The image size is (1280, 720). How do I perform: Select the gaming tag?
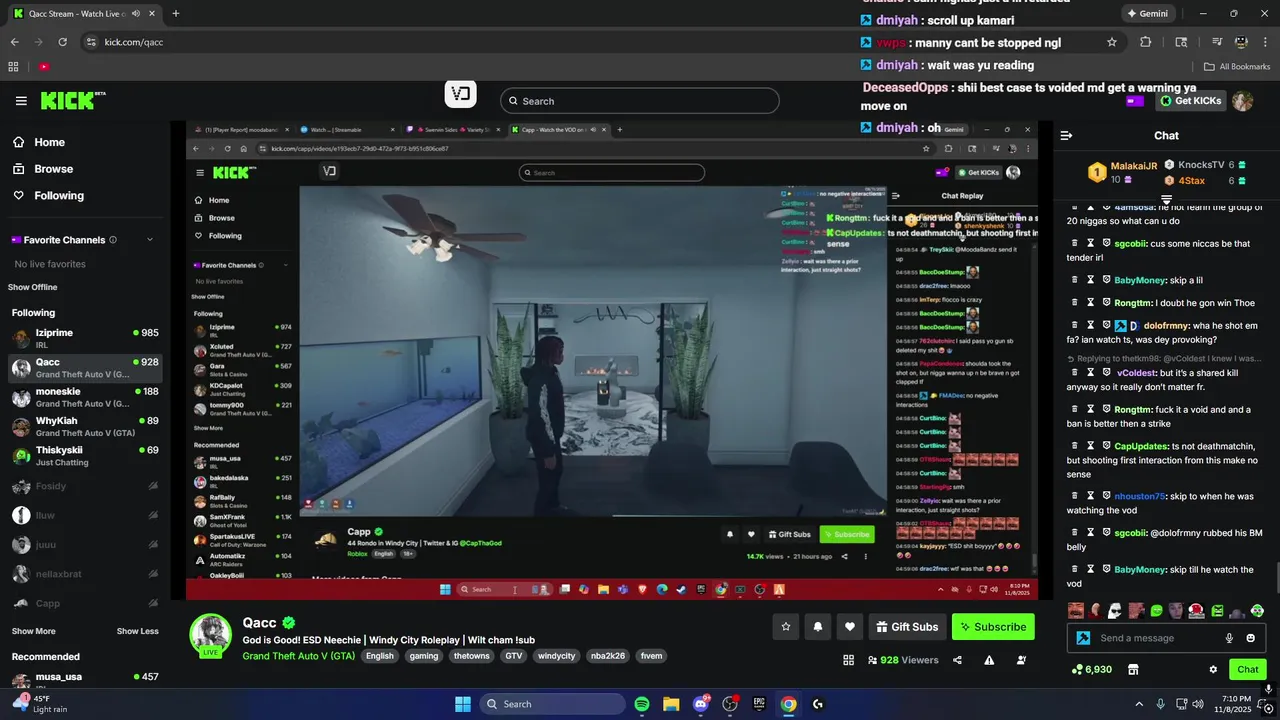(424, 656)
